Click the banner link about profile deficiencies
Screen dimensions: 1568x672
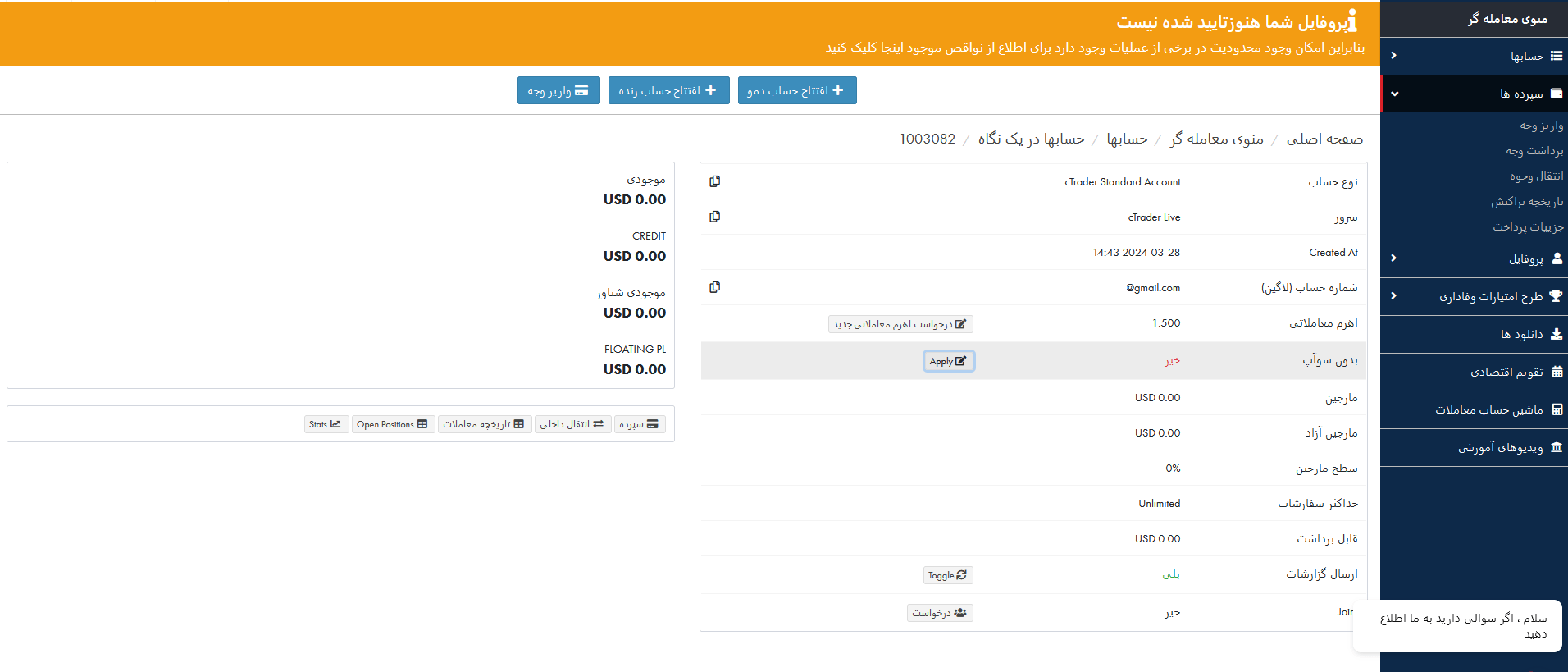coord(938,48)
